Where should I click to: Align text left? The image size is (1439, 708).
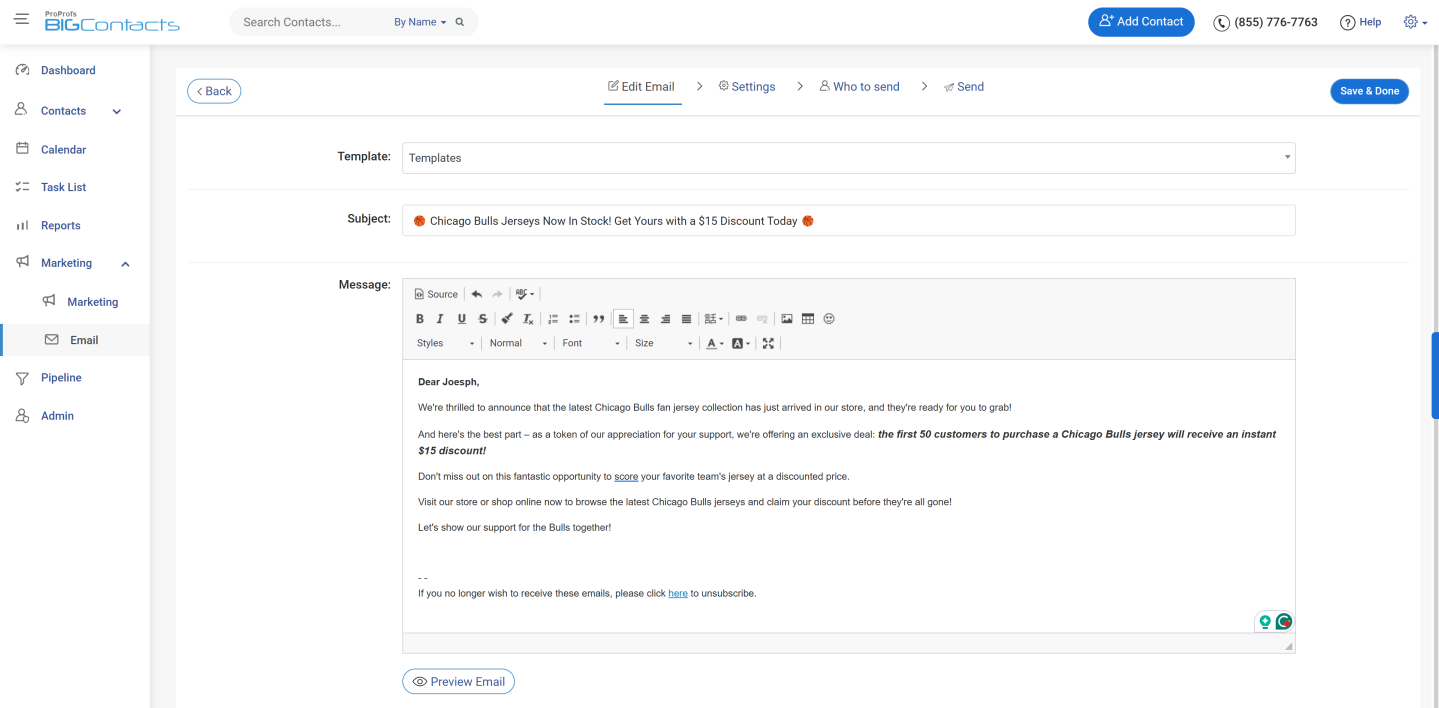tap(623, 319)
